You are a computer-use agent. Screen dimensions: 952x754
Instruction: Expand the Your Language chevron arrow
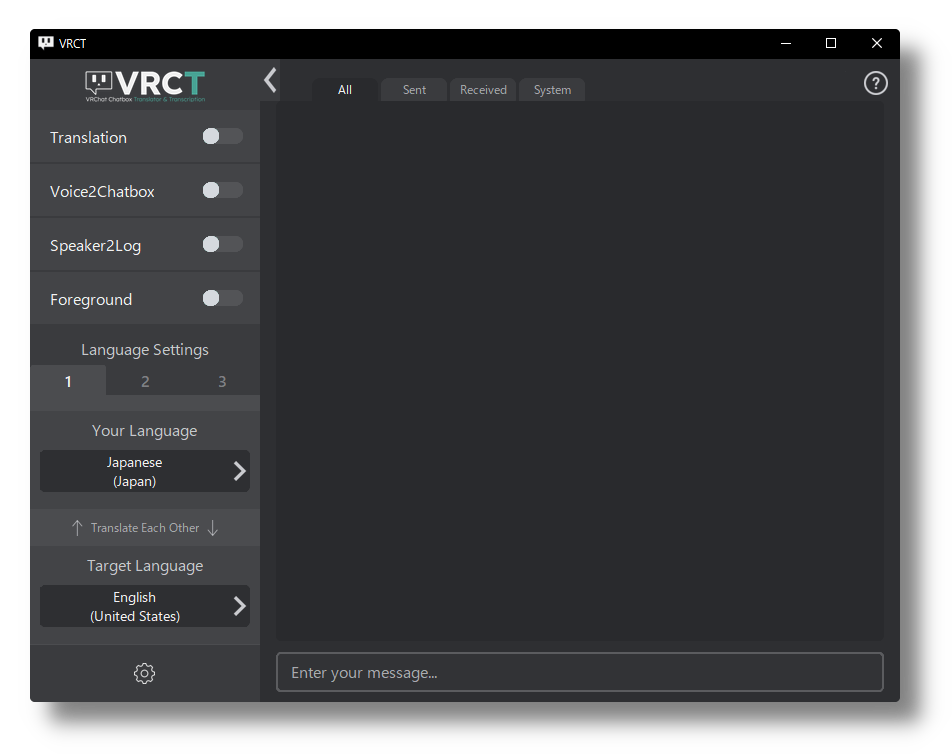[240, 471]
